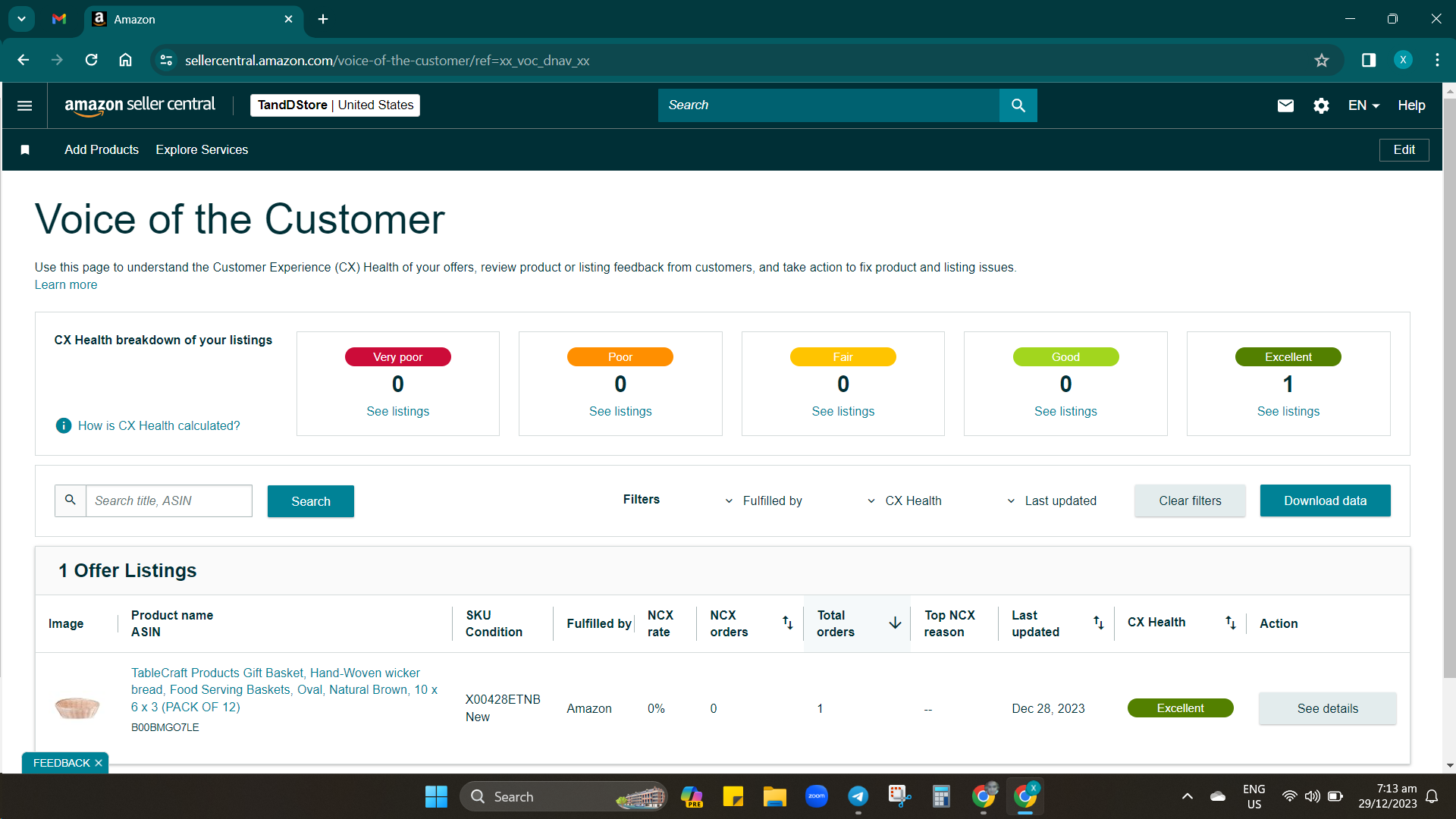Open the taskbar clock and date
Image resolution: width=1456 pixels, height=819 pixels.
1387,797
